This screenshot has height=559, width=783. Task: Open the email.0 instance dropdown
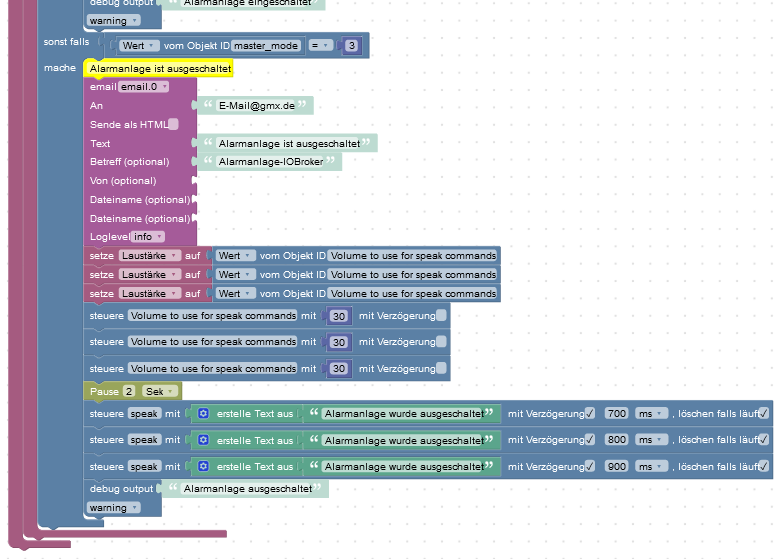(x=143, y=87)
